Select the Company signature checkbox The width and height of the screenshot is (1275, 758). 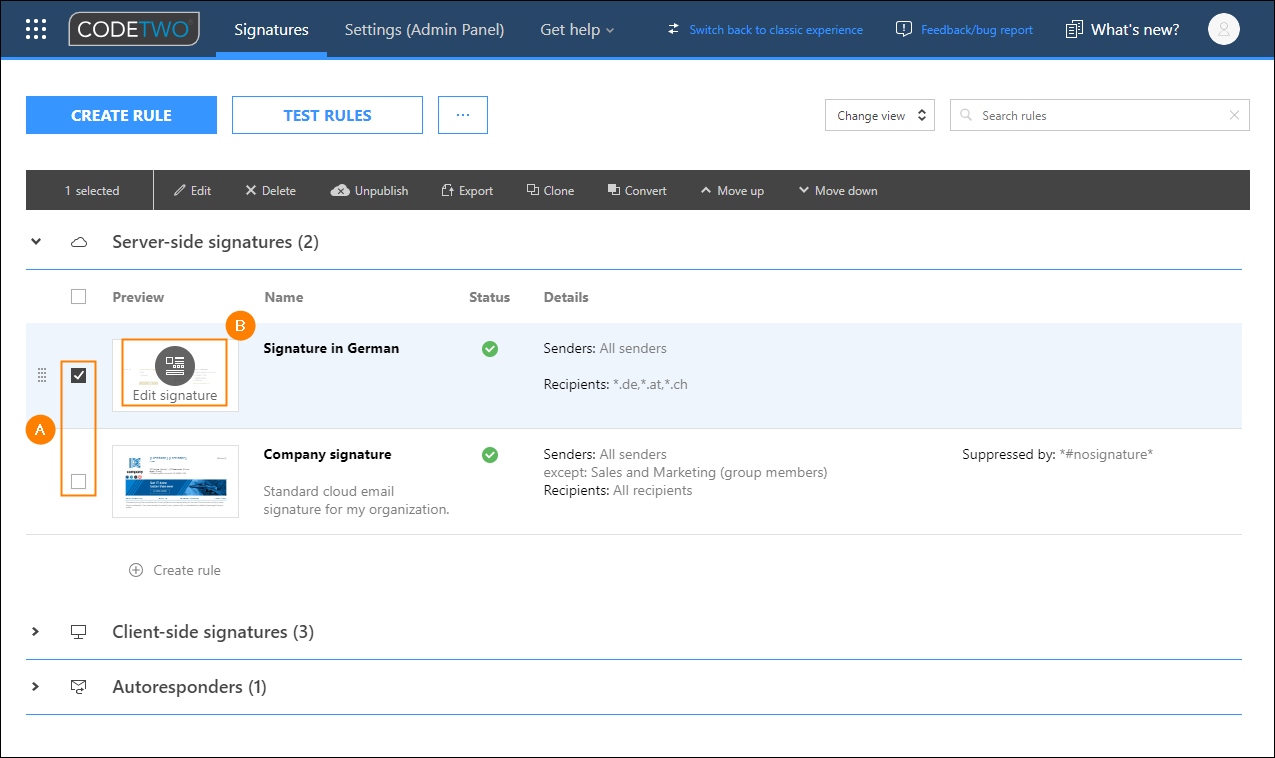point(78,481)
